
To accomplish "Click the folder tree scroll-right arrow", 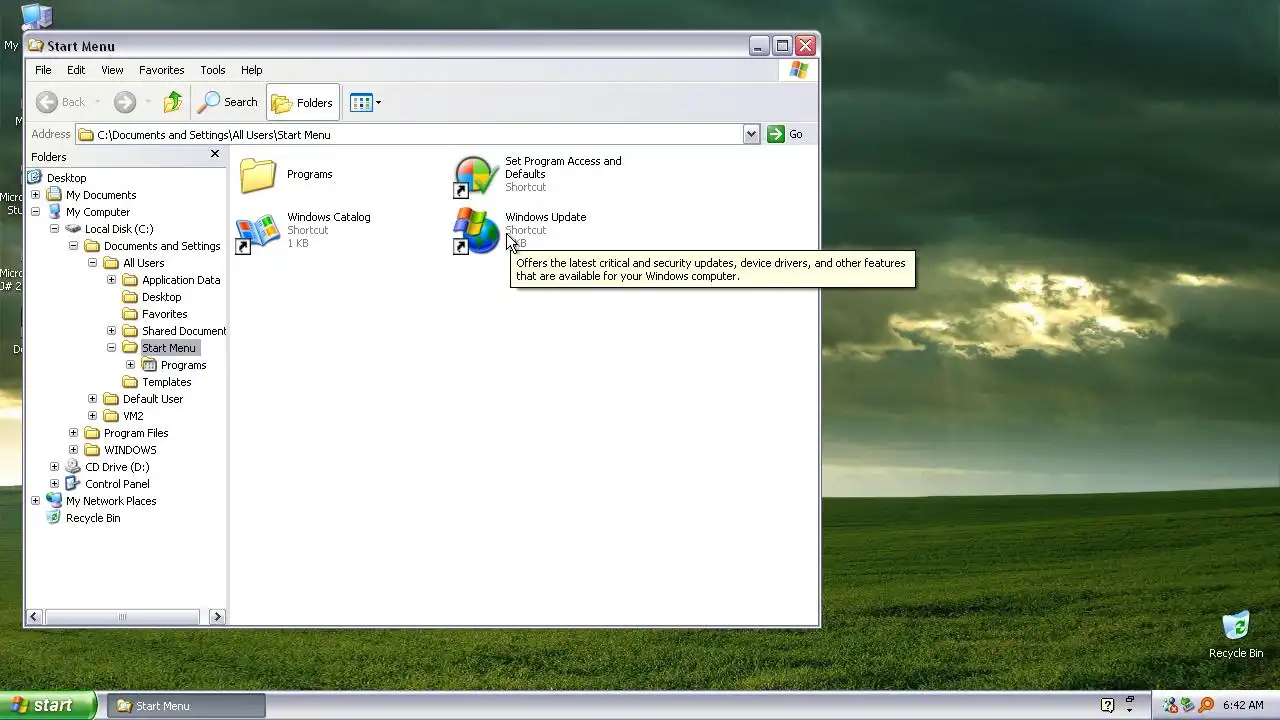I will coord(217,617).
